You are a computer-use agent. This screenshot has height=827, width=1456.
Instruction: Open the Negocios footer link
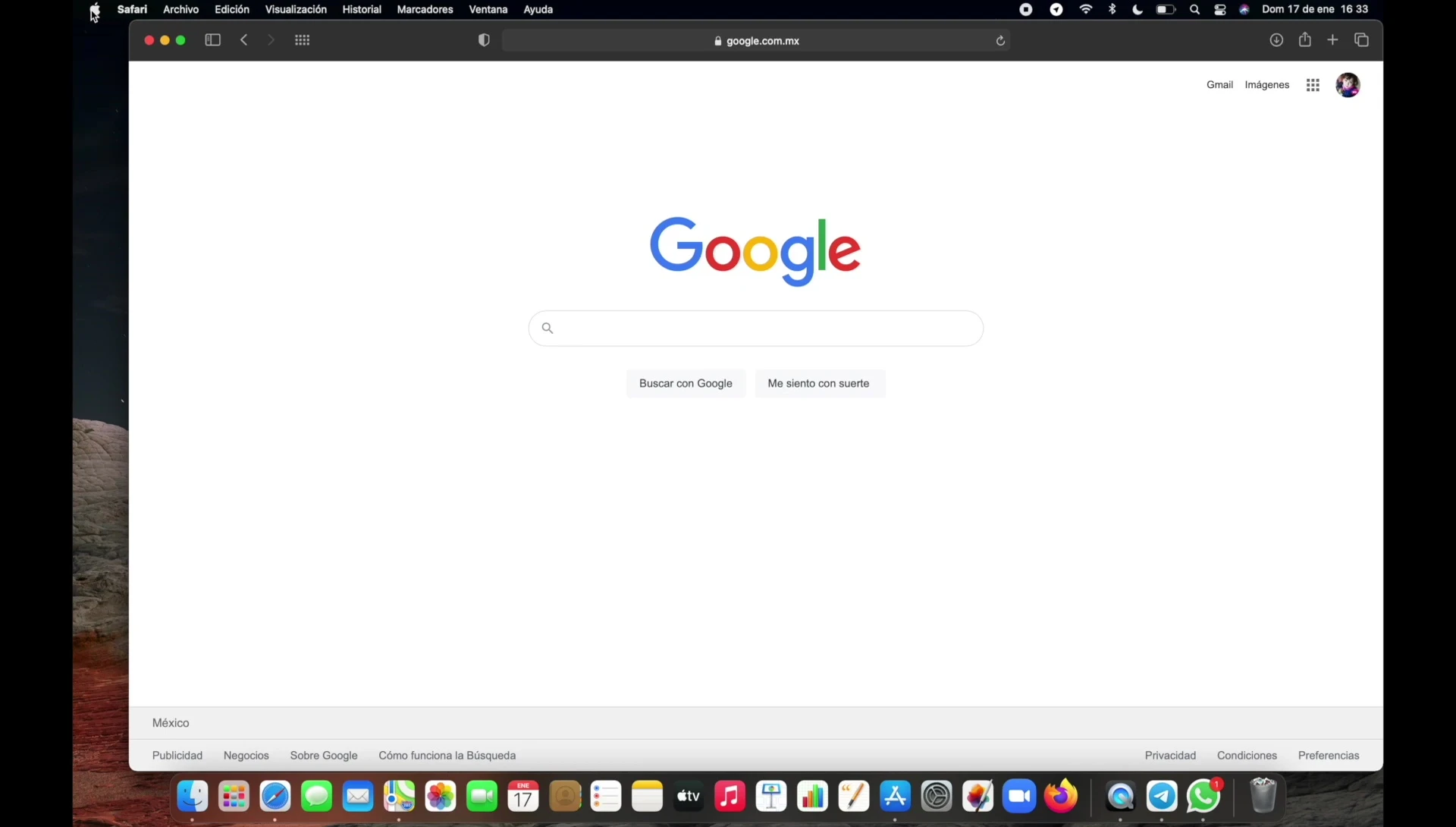(246, 756)
